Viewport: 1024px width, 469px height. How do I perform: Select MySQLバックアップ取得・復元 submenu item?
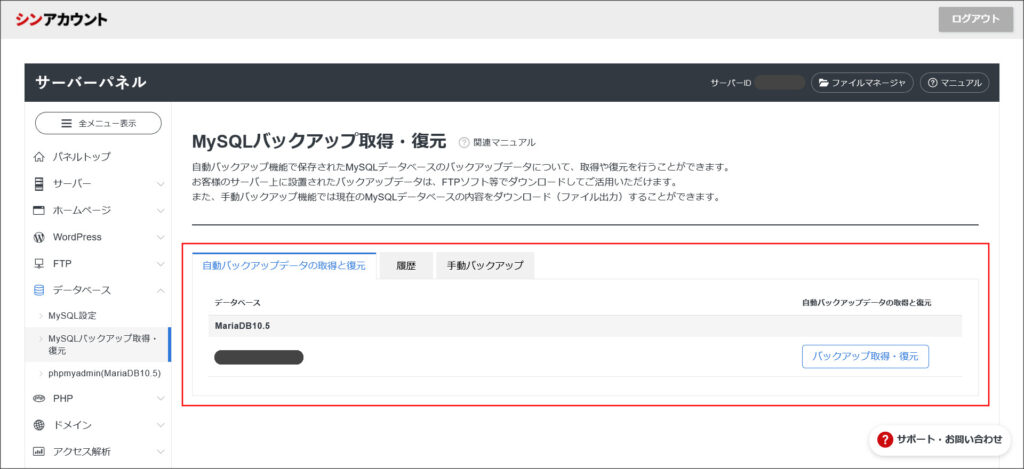[98, 344]
